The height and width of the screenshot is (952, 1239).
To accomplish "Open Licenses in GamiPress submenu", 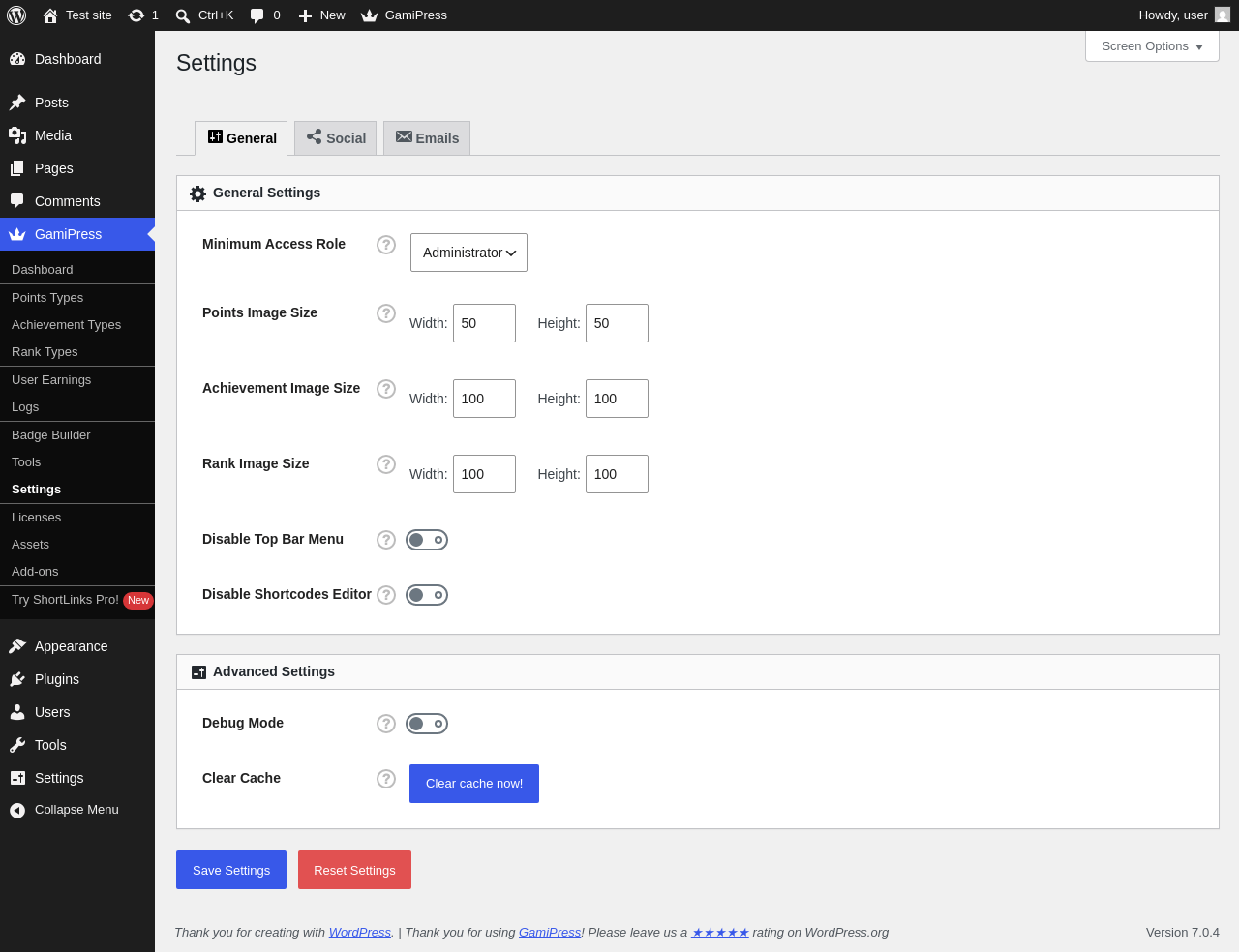I will point(77,518).
